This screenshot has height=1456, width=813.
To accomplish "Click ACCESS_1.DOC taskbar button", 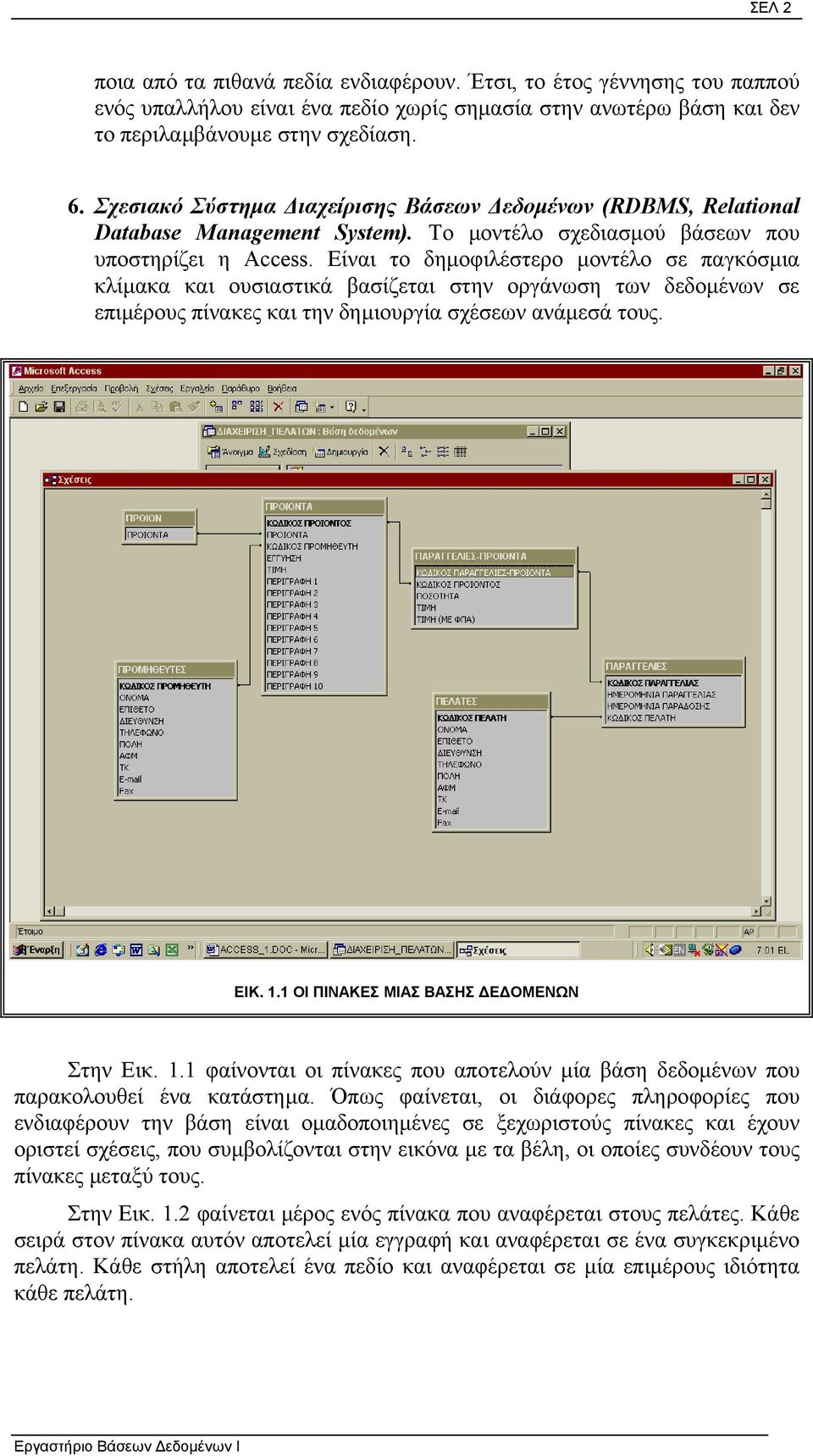I will [266, 949].
